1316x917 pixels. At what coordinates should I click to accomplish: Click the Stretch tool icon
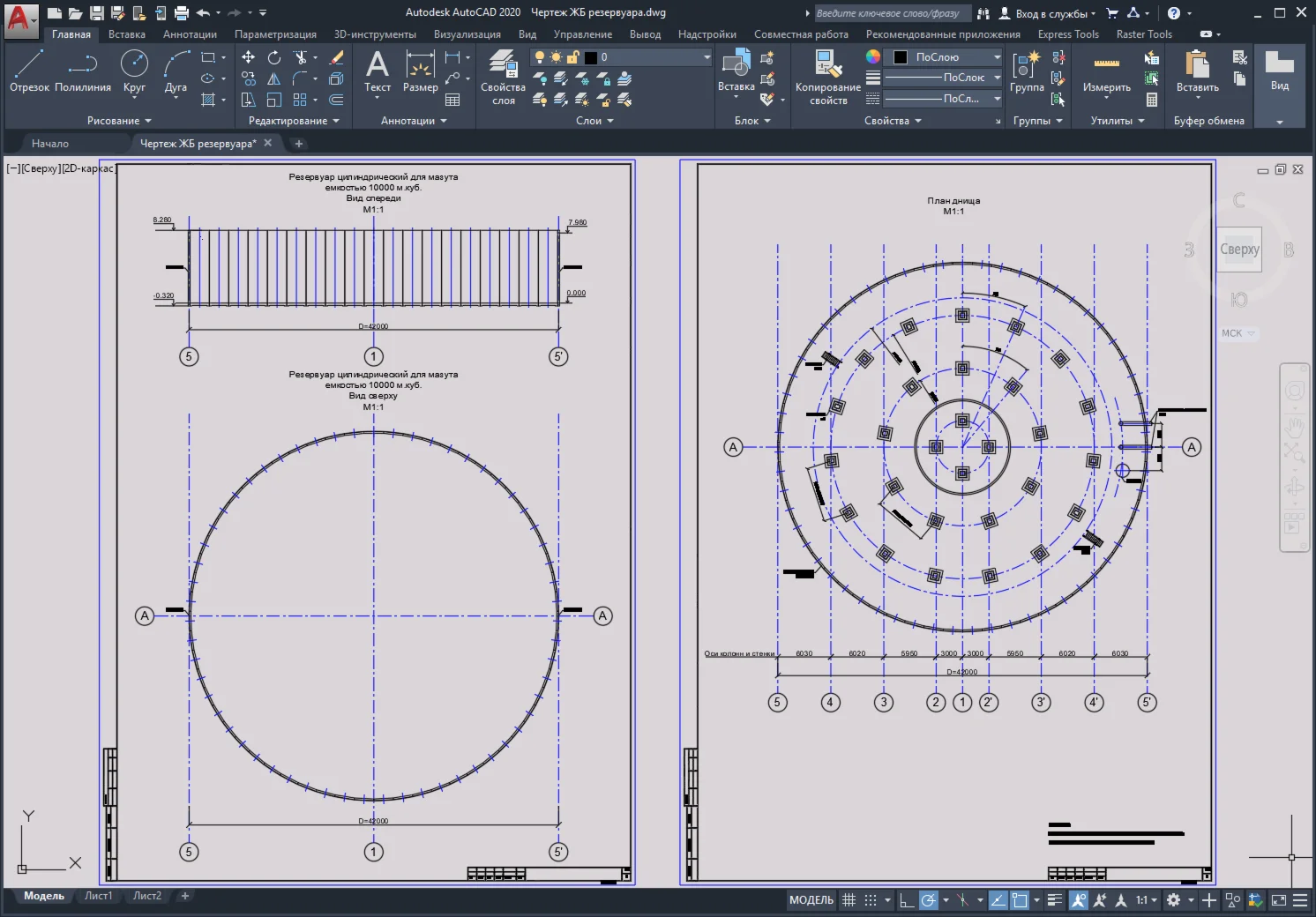[249, 100]
